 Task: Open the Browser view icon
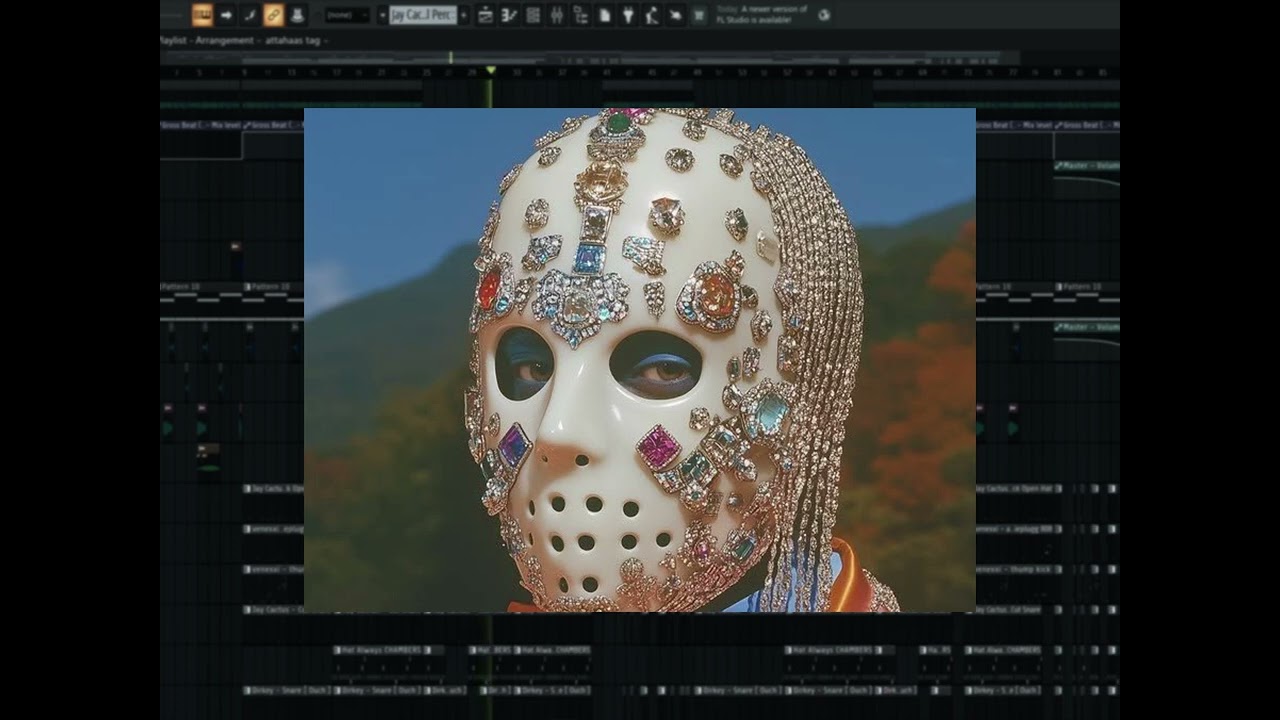581,15
